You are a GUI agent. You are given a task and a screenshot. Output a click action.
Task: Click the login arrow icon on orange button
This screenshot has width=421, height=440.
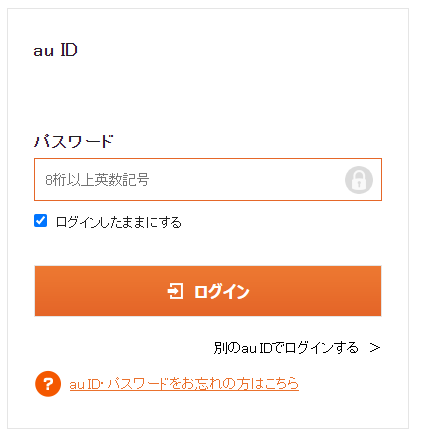click(x=175, y=291)
